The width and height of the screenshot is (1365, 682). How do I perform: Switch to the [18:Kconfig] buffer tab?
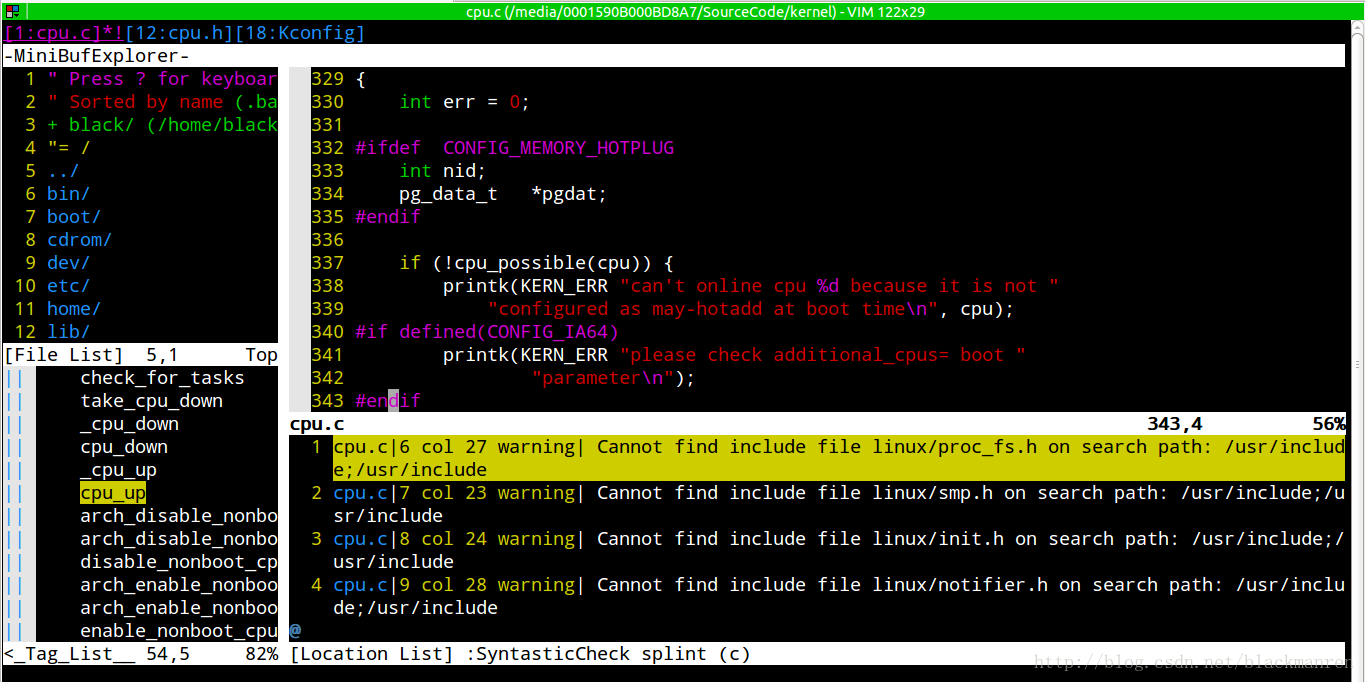pyautogui.click(x=300, y=34)
